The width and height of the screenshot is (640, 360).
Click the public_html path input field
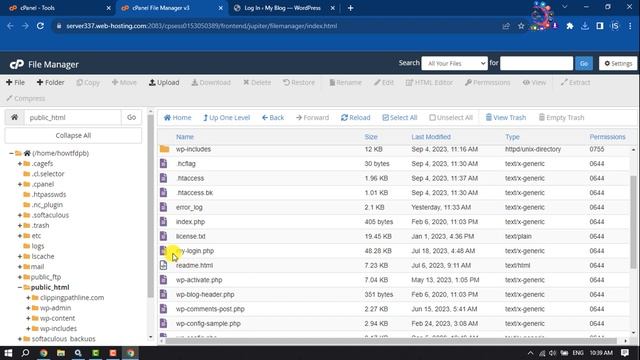tap(73, 117)
